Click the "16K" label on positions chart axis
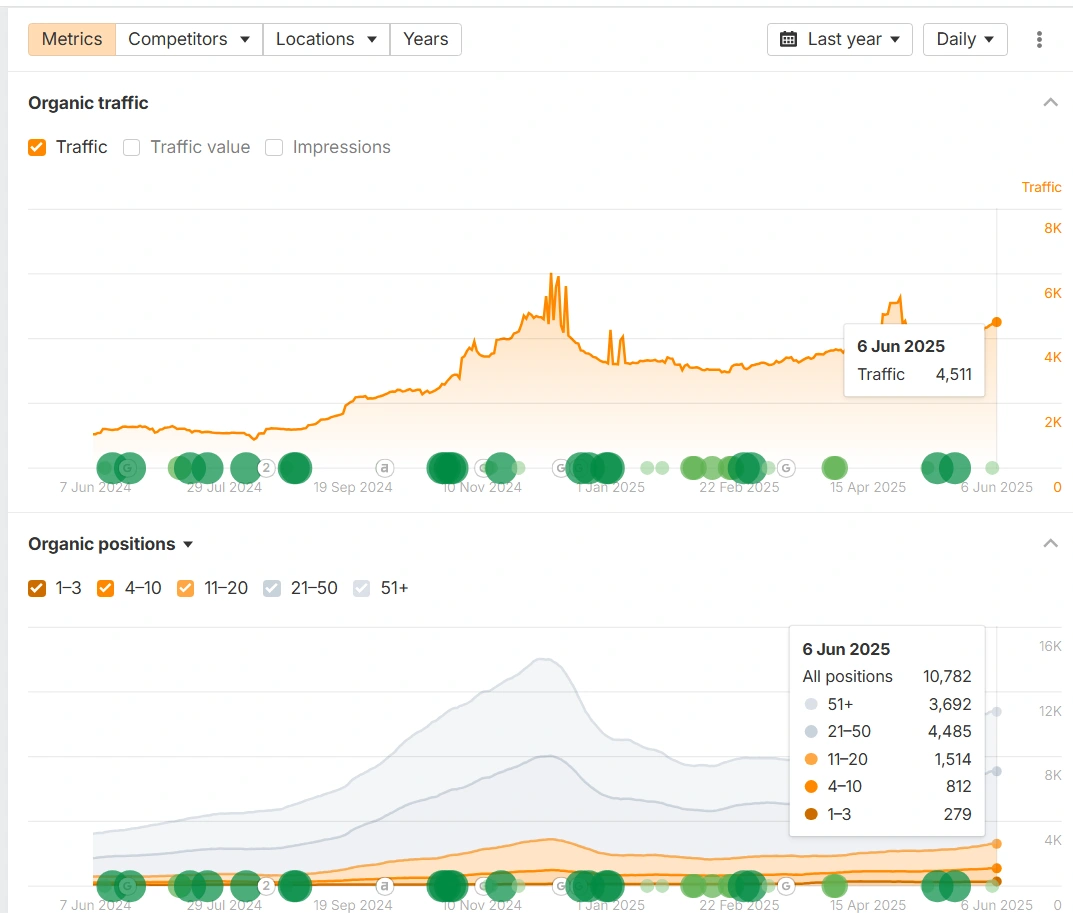Viewport: 1073px width, 913px height. coord(1050,646)
